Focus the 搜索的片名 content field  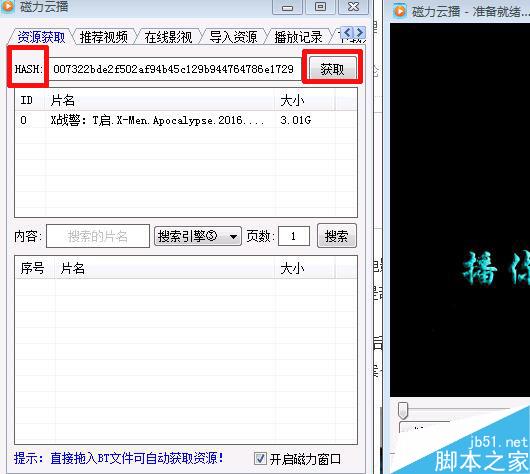click(98, 236)
